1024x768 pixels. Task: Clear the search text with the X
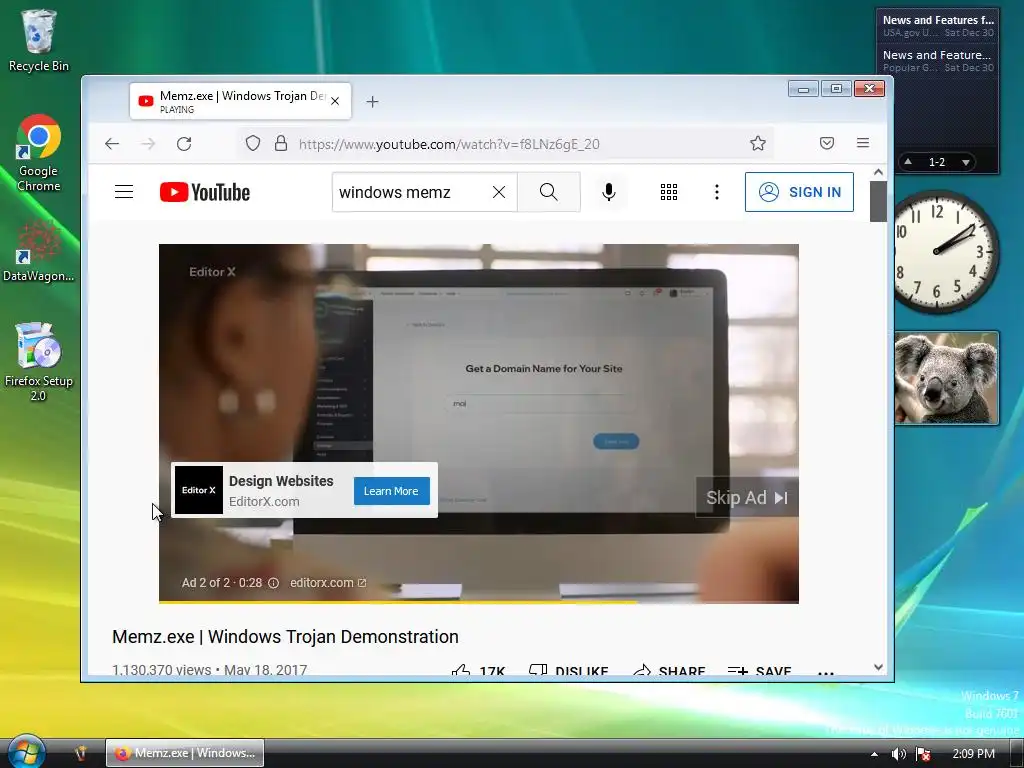point(499,192)
